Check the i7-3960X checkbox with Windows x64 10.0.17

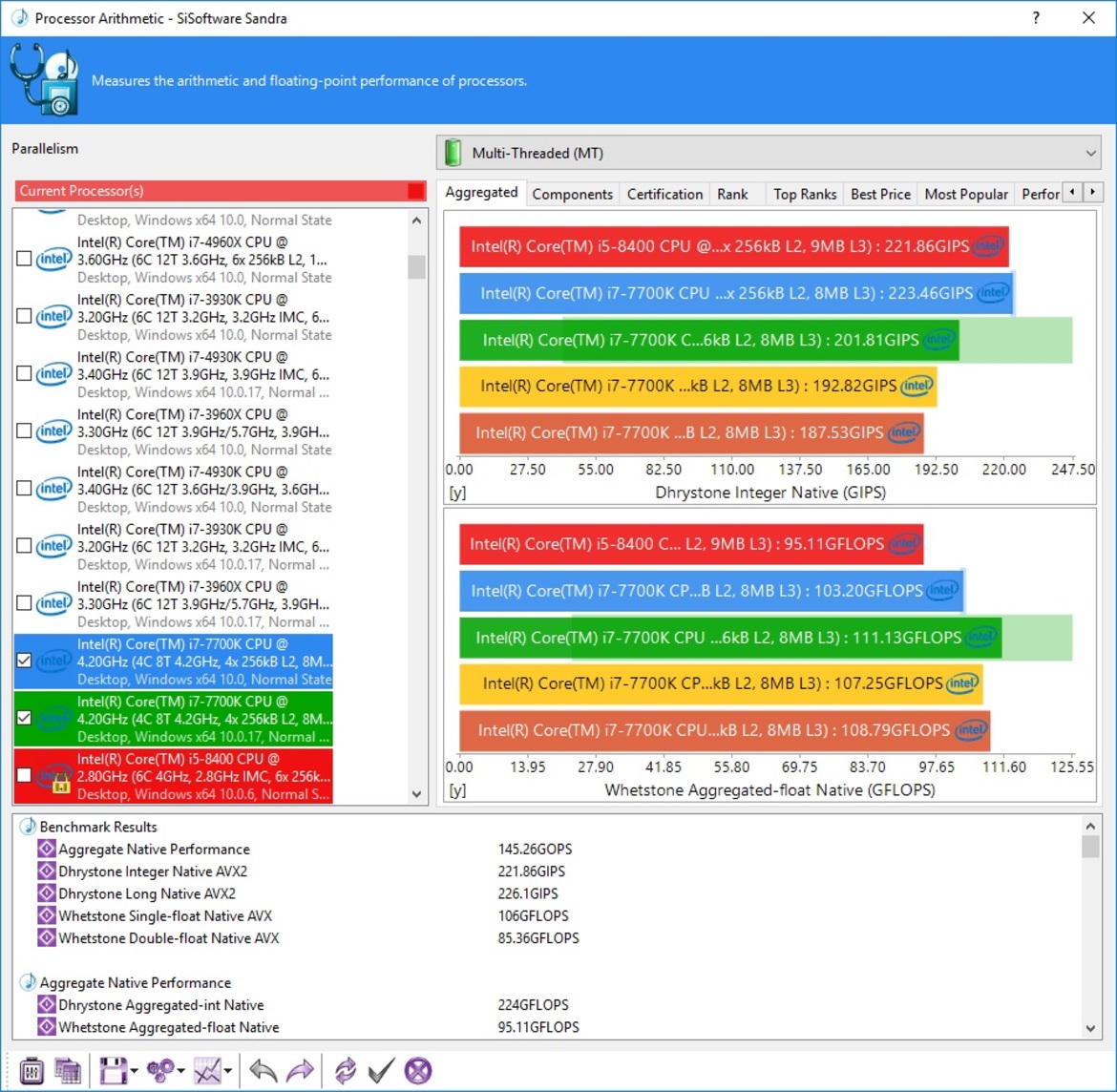tap(24, 603)
